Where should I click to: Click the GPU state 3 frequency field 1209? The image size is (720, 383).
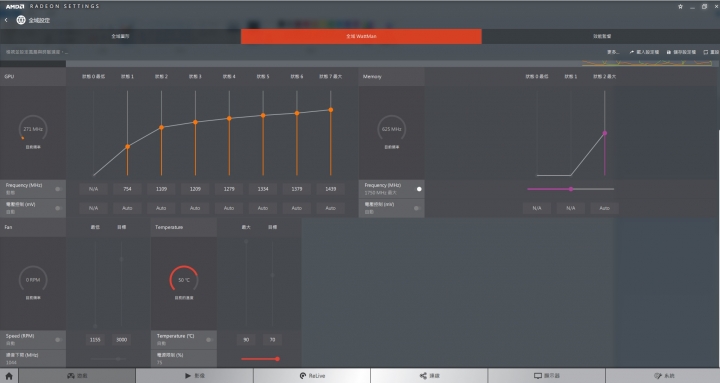coord(195,189)
